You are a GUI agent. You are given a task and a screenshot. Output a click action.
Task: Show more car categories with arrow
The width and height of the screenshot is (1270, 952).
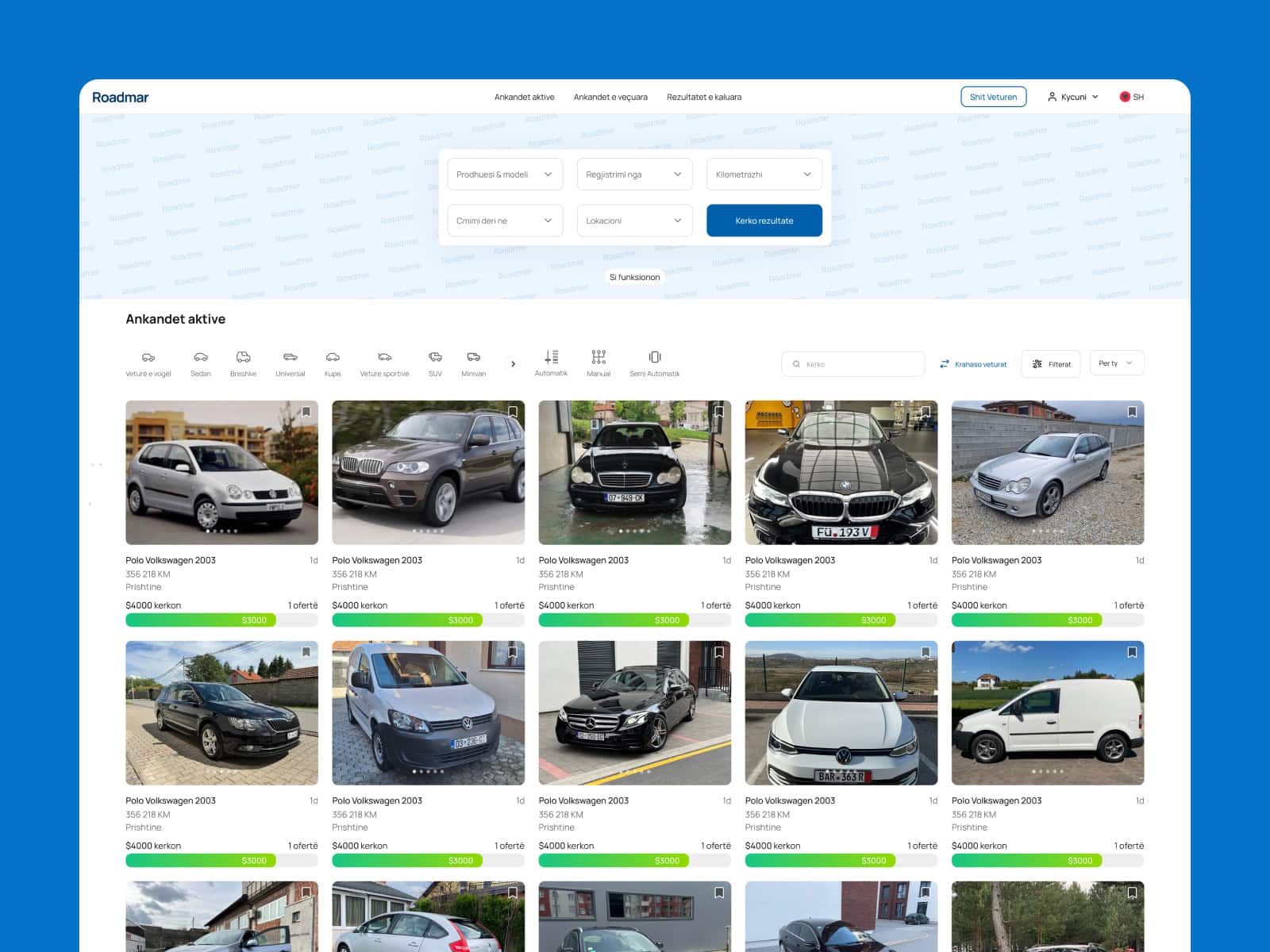pyautogui.click(x=514, y=364)
